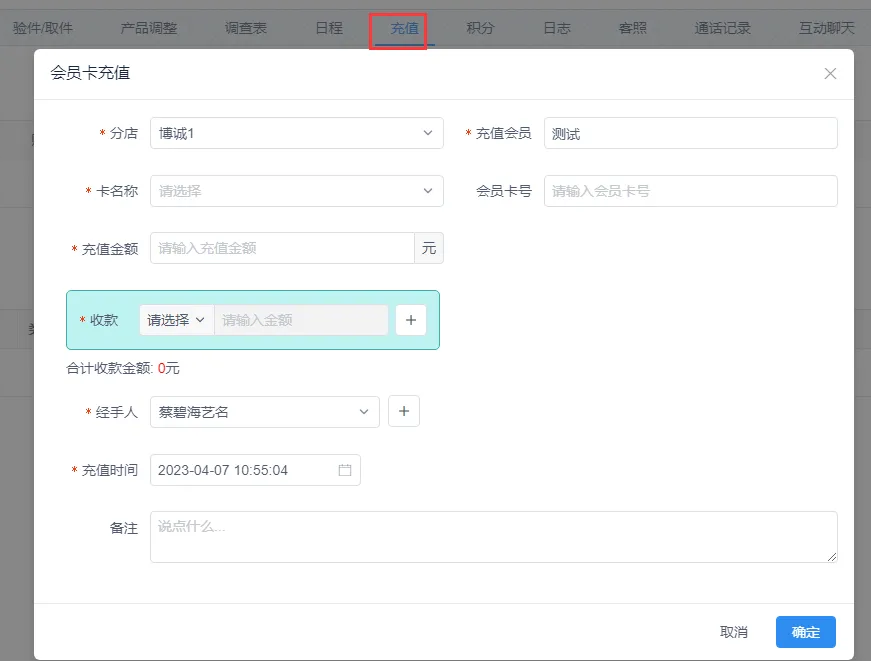The image size is (871, 661).
Task: Open the 调查表 tab
Action: pyautogui.click(x=246, y=28)
